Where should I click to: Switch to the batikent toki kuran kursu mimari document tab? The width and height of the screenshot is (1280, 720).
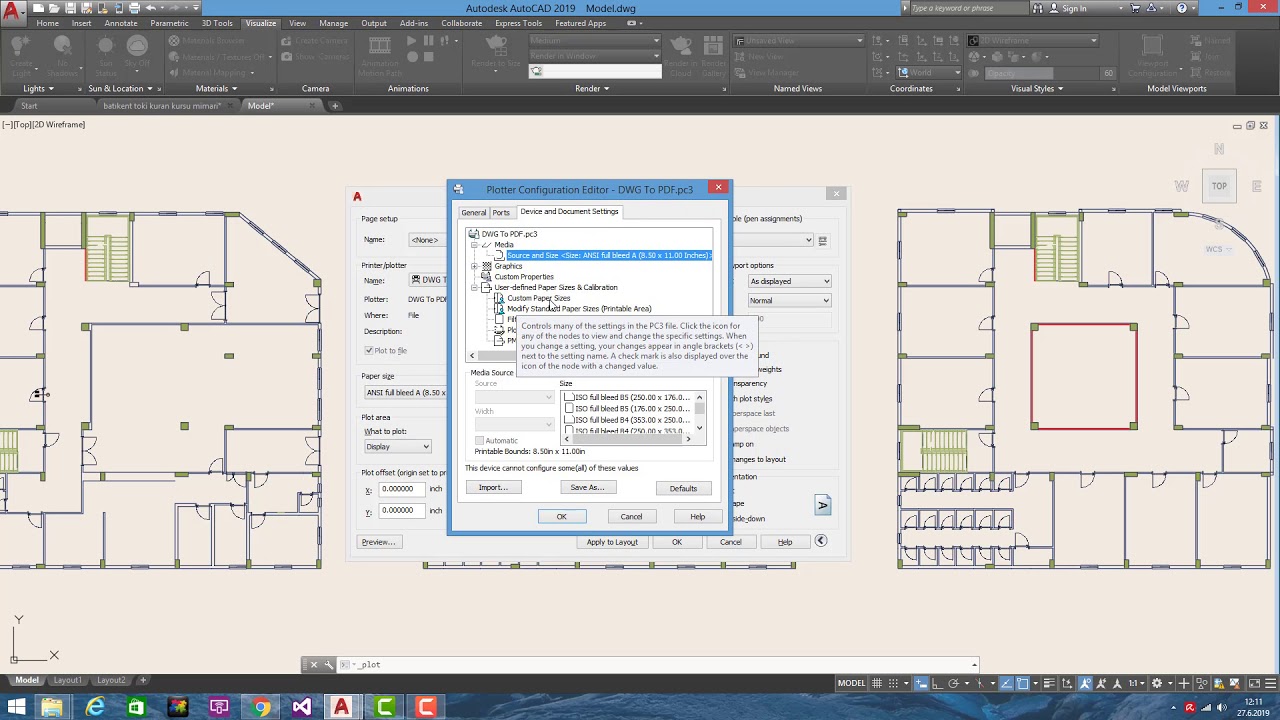click(x=162, y=106)
